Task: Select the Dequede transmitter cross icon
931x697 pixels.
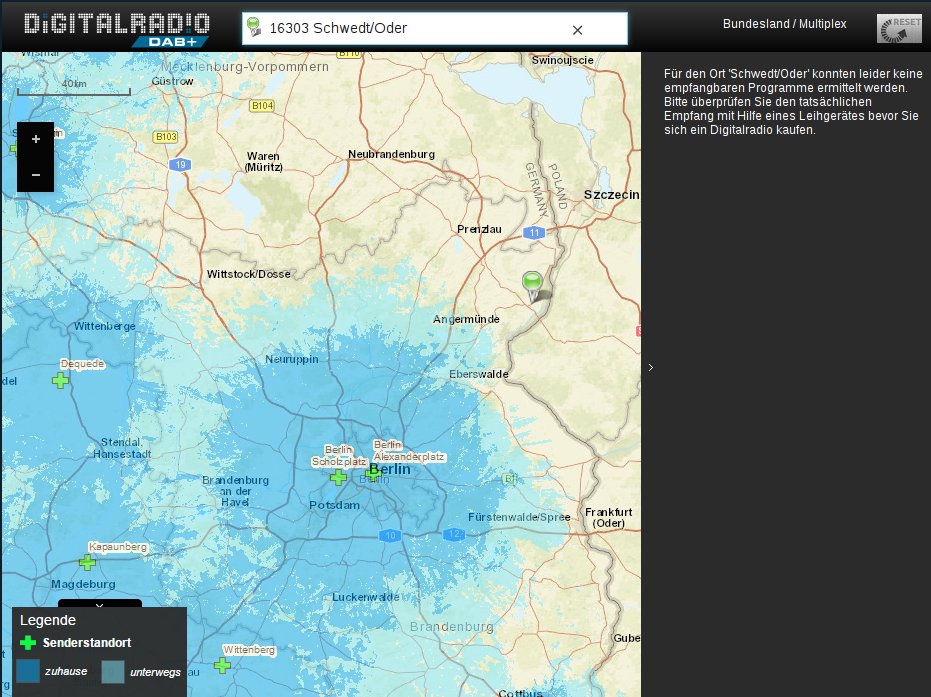Action: click(x=61, y=381)
